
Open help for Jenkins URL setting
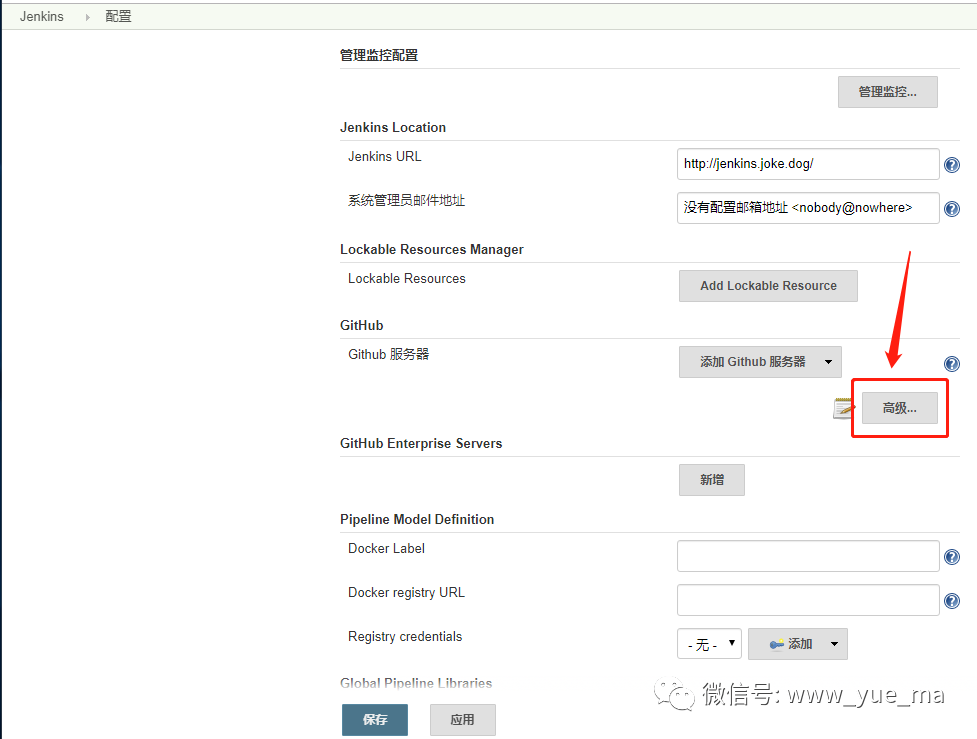pos(951,164)
